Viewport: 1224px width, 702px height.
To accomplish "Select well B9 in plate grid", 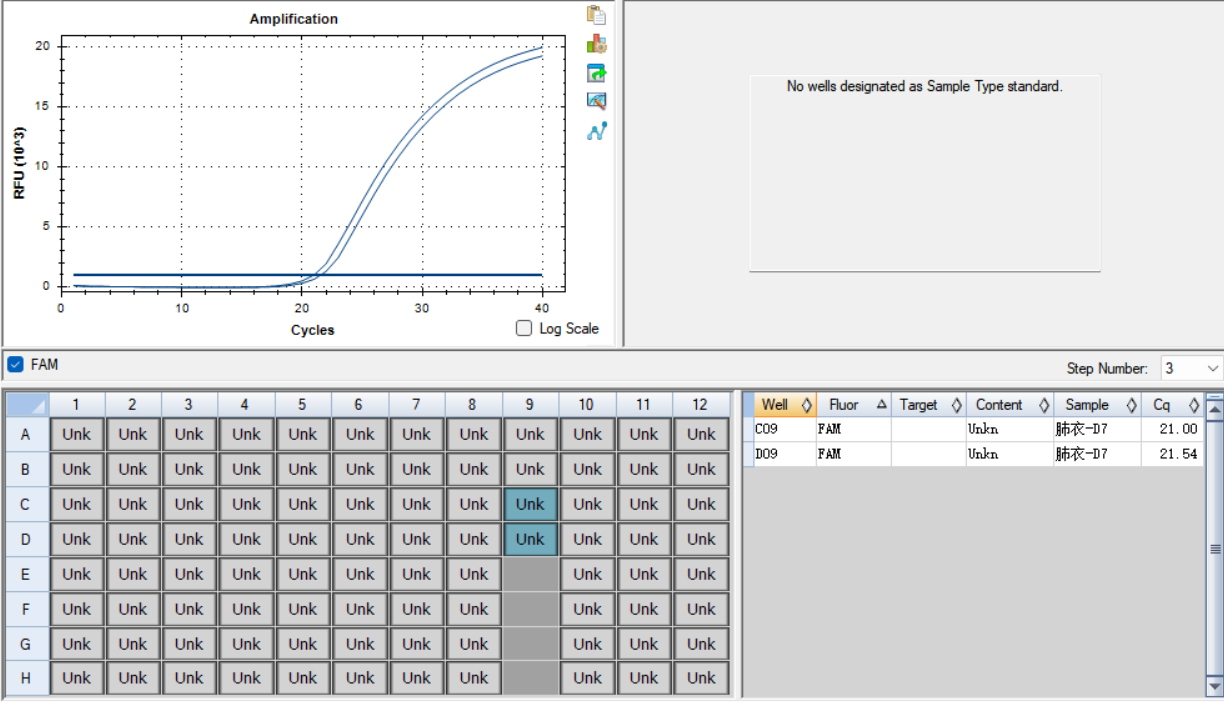I will [530, 469].
